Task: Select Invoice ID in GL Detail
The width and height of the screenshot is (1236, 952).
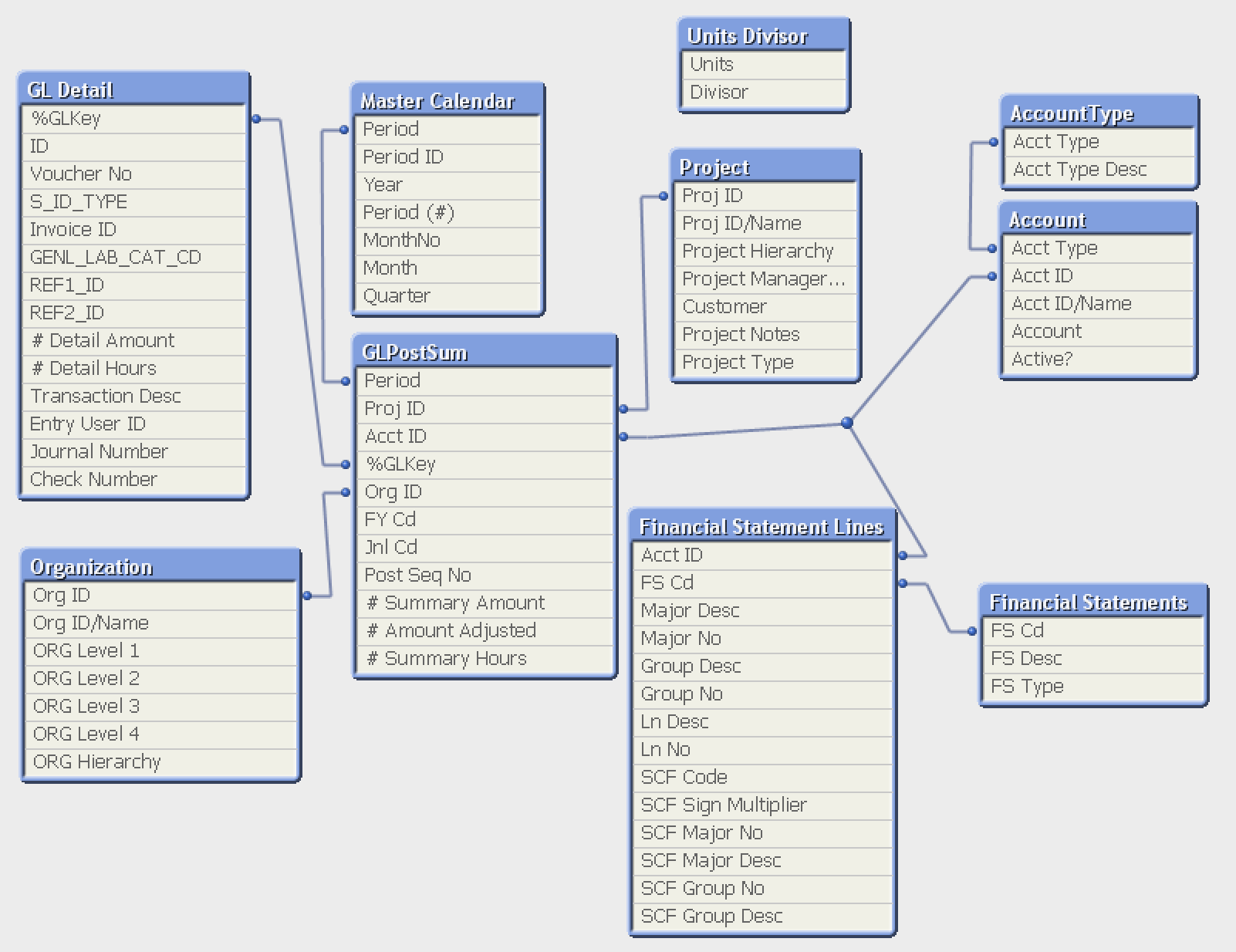Action: click(133, 230)
